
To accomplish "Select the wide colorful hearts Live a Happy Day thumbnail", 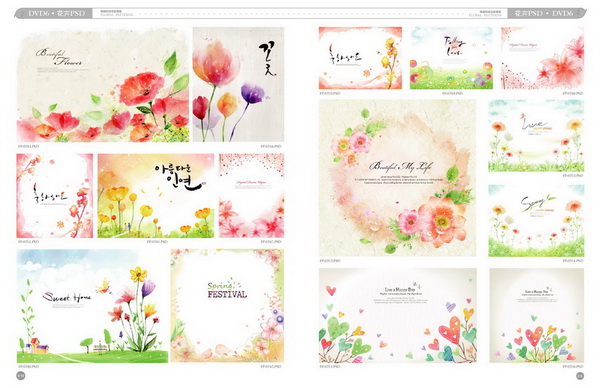I will (x=398, y=315).
